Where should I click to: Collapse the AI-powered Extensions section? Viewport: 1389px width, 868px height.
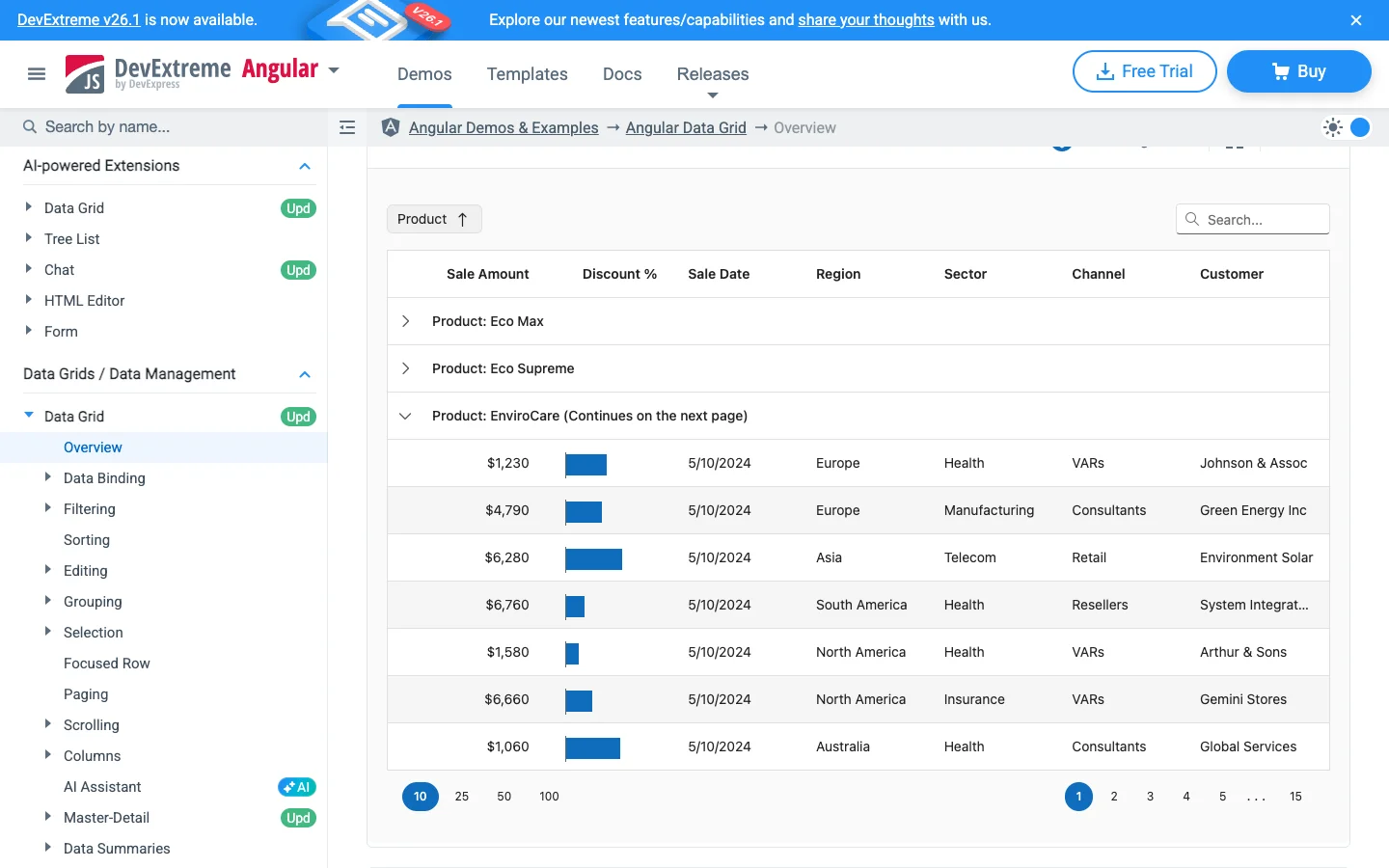point(305,166)
